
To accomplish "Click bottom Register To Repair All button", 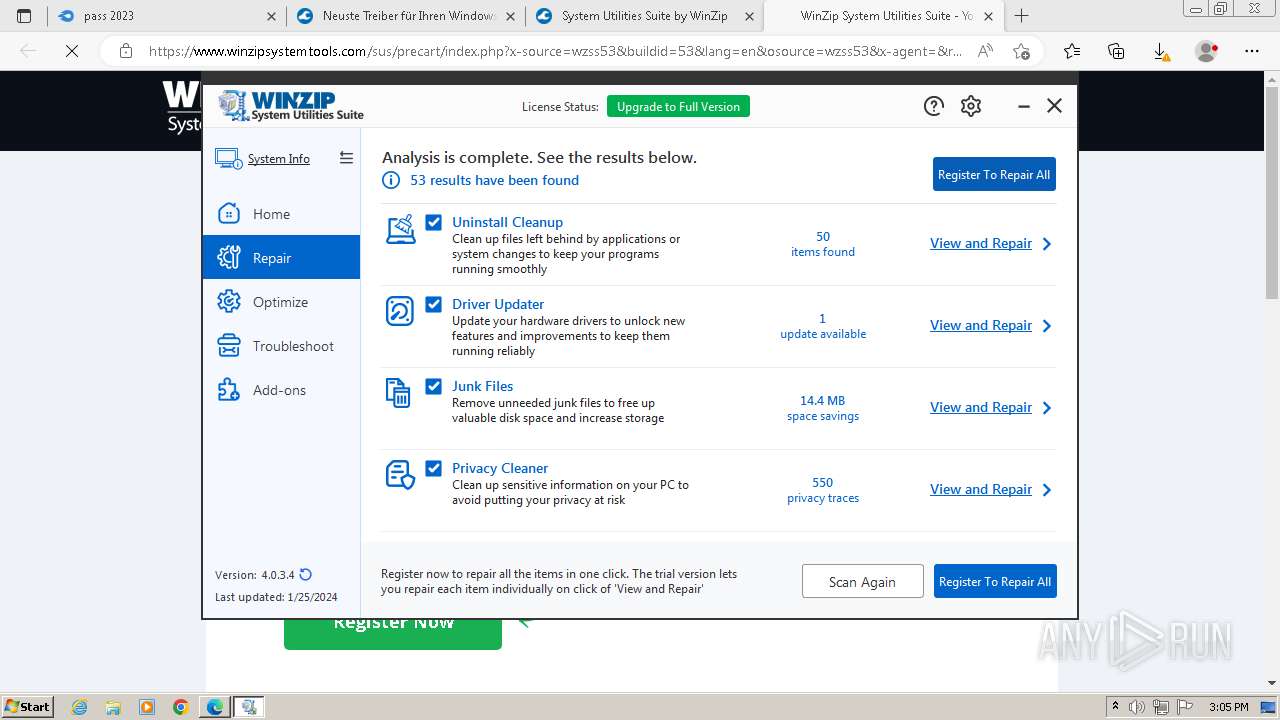I will click(995, 581).
